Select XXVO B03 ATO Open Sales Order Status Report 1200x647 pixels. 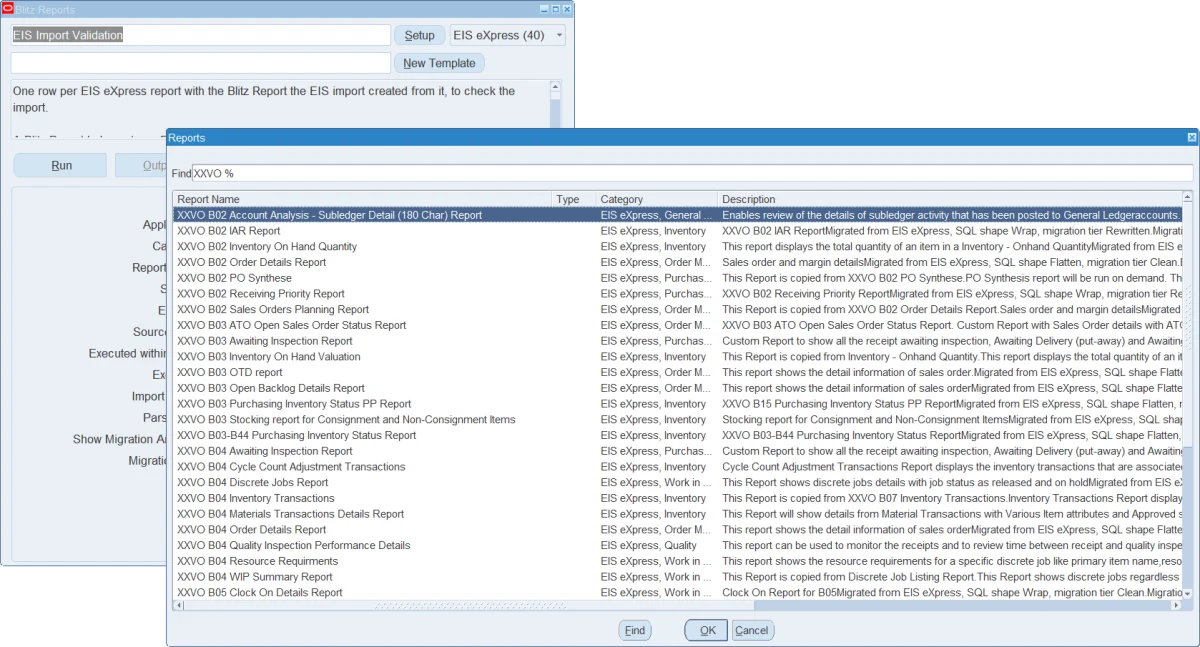[677, 325]
